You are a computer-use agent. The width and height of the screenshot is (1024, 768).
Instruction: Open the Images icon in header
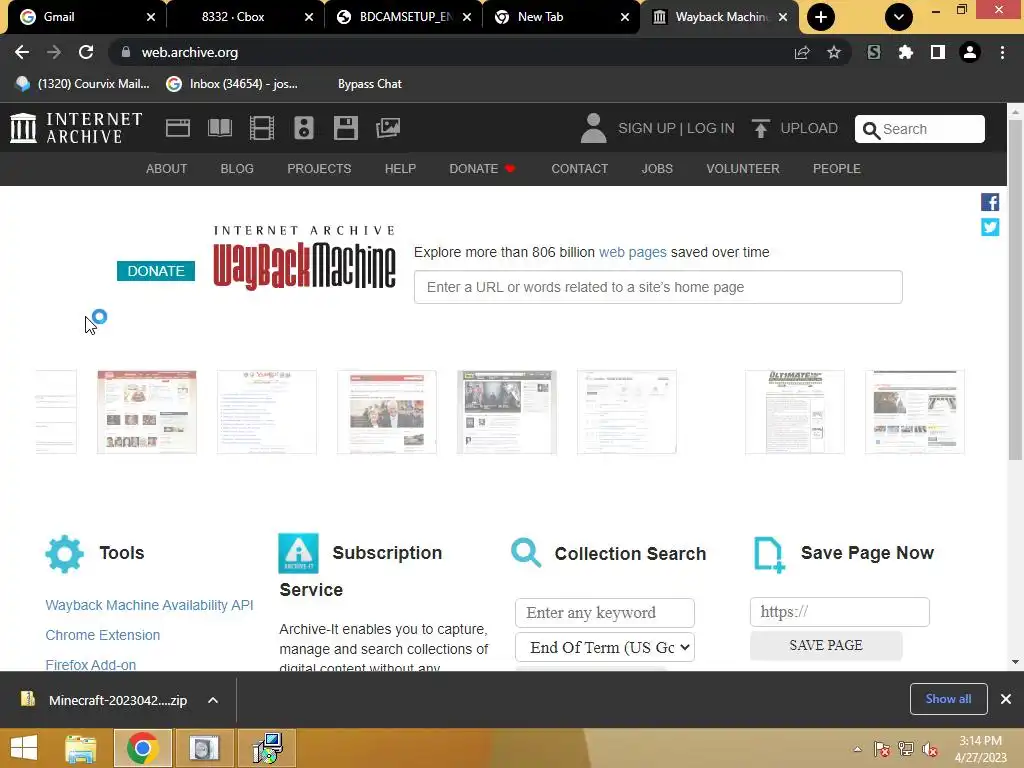[x=388, y=128]
